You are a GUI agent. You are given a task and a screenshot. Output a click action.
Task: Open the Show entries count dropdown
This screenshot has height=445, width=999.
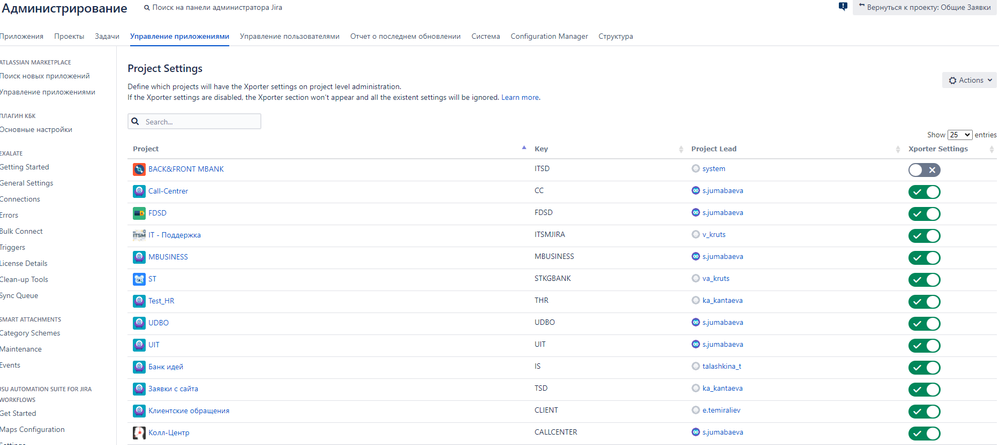click(x=960, y=135)
